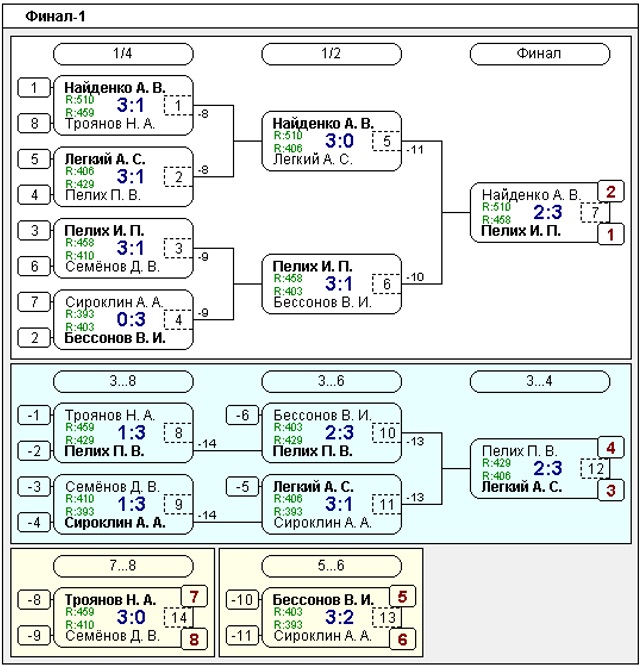Open match number 8 box
The image size is (641, 667).
(x=178, y=433)
